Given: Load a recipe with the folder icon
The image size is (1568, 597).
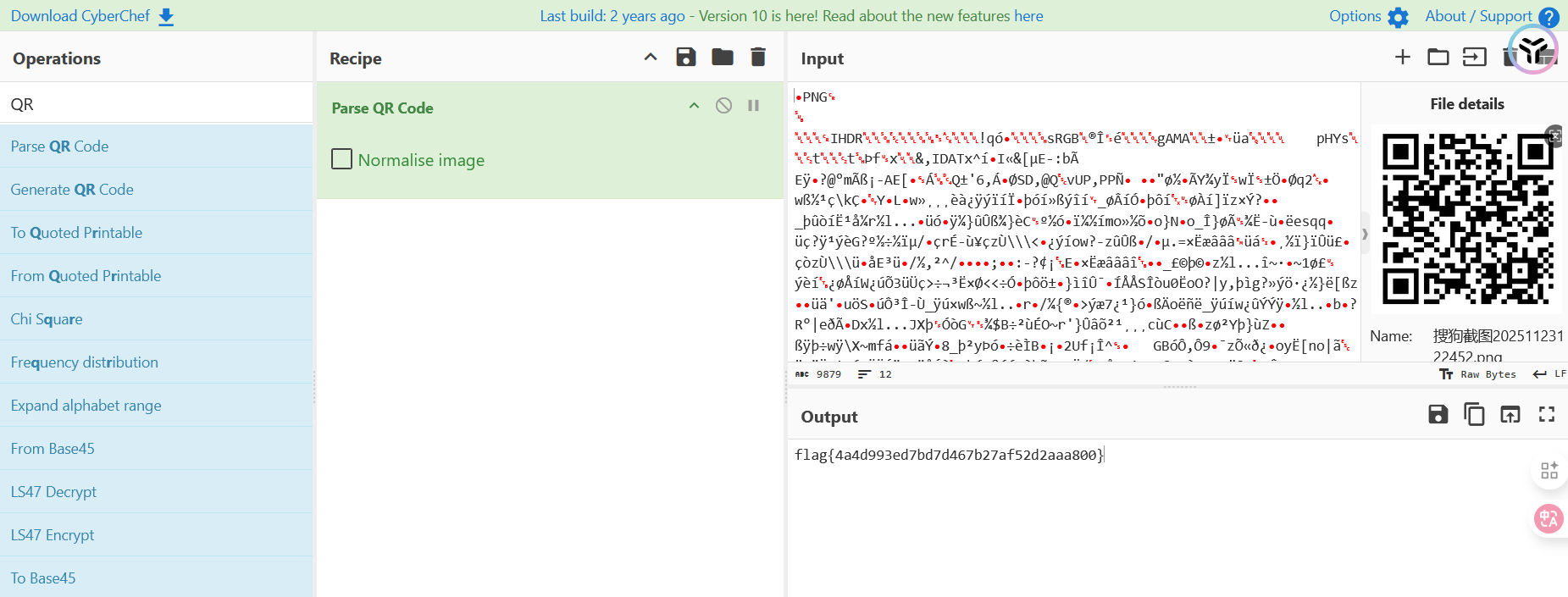Looking at the screenshot, I should [x=722, y=57].
